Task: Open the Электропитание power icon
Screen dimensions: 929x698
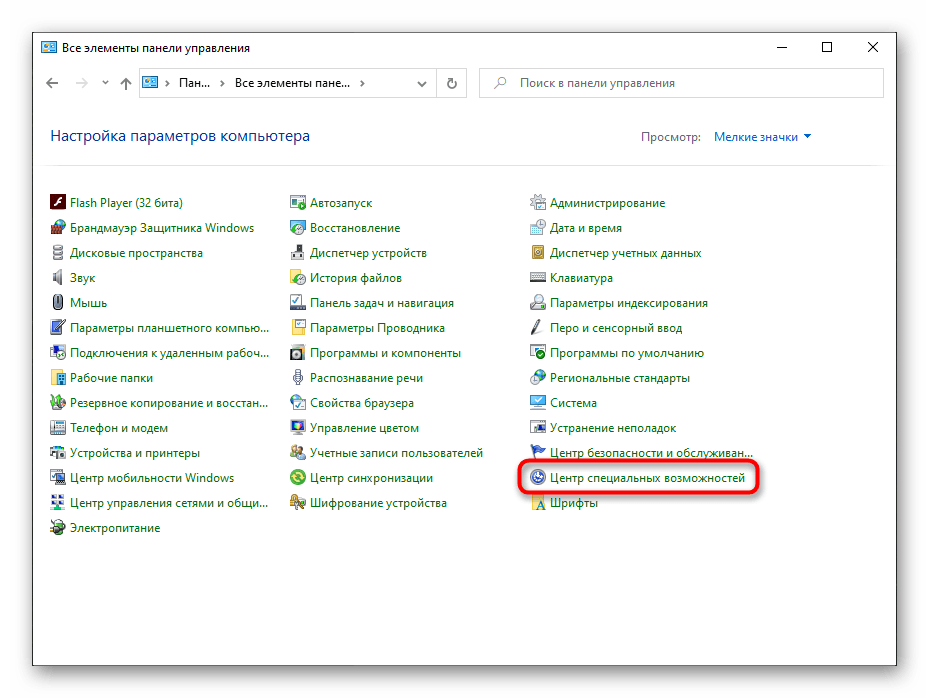Action: coord(57,527)
